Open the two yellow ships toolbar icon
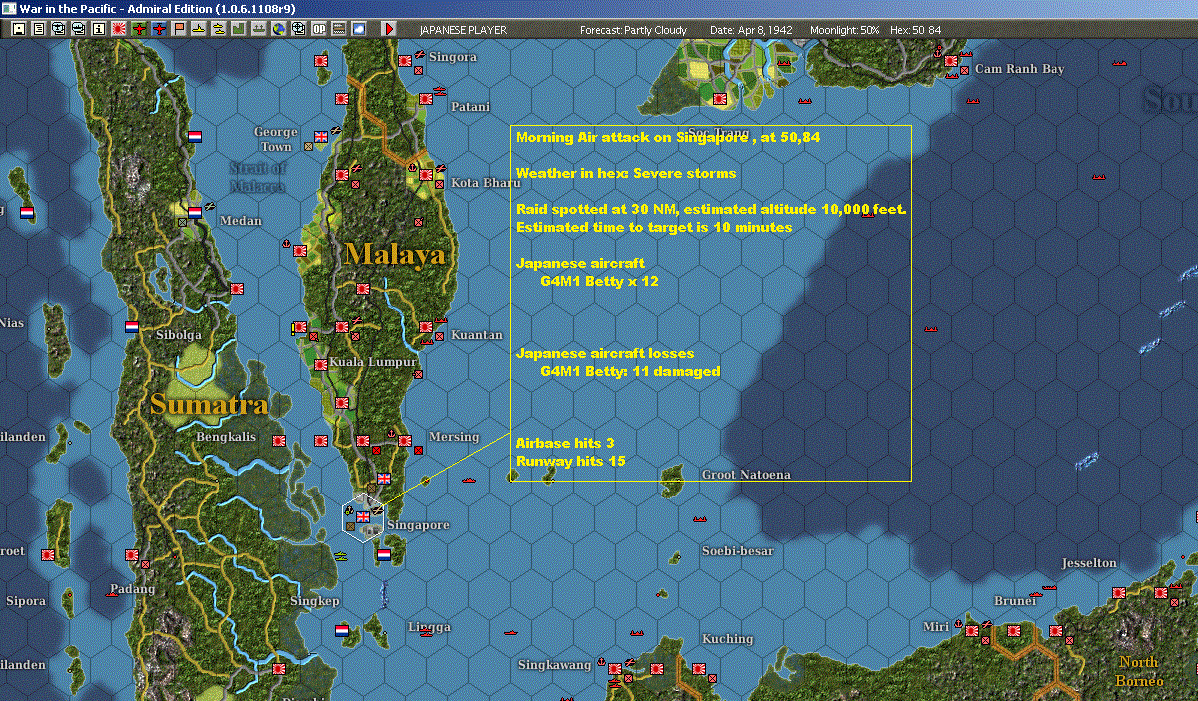The height and width of the screenshot is (701, 1198). pos(219,29)
